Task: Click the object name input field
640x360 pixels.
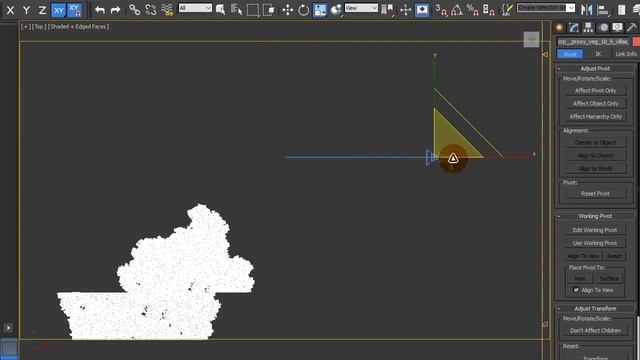Action: click(x=593, y=42)
